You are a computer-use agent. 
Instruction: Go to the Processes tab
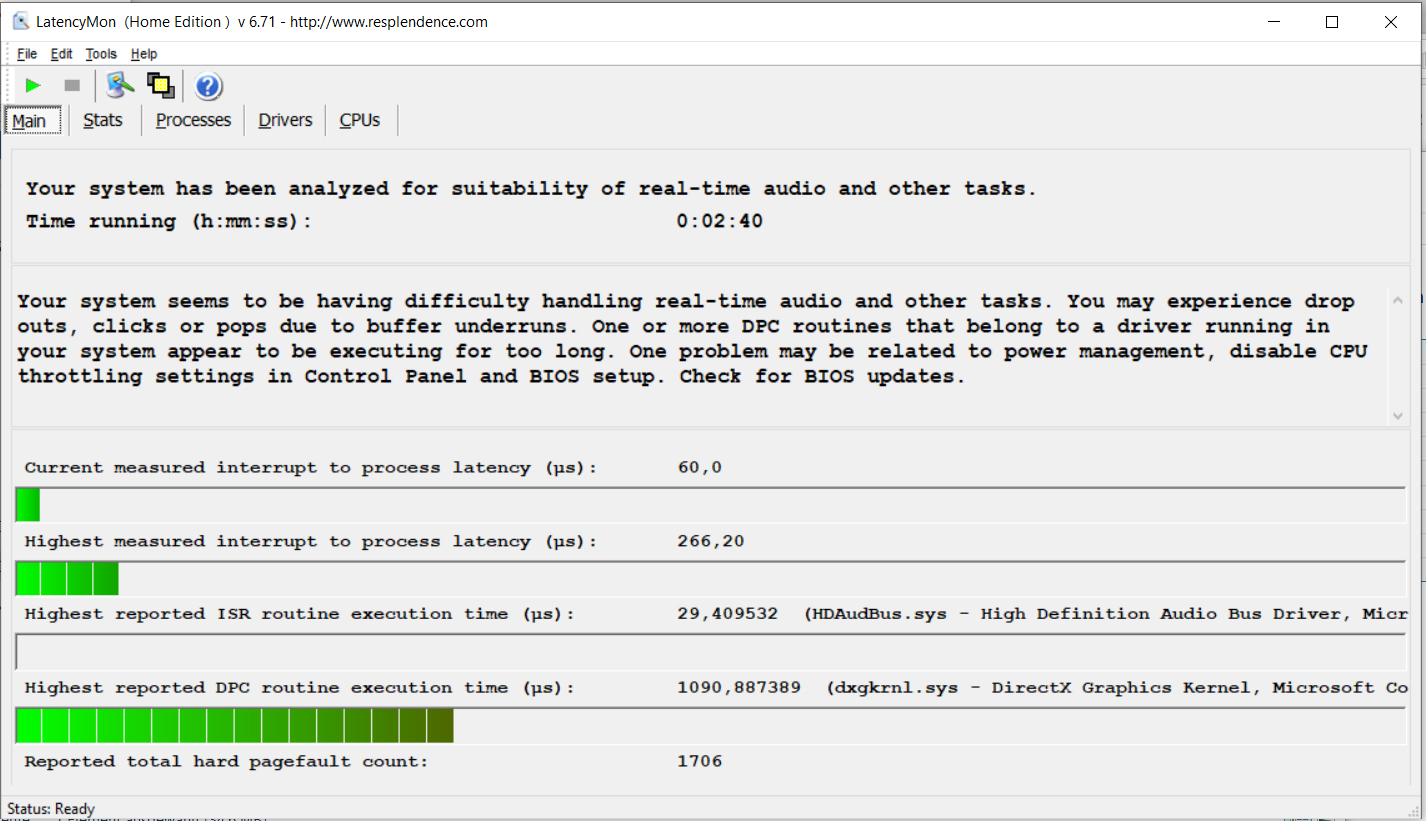(193, 120)
